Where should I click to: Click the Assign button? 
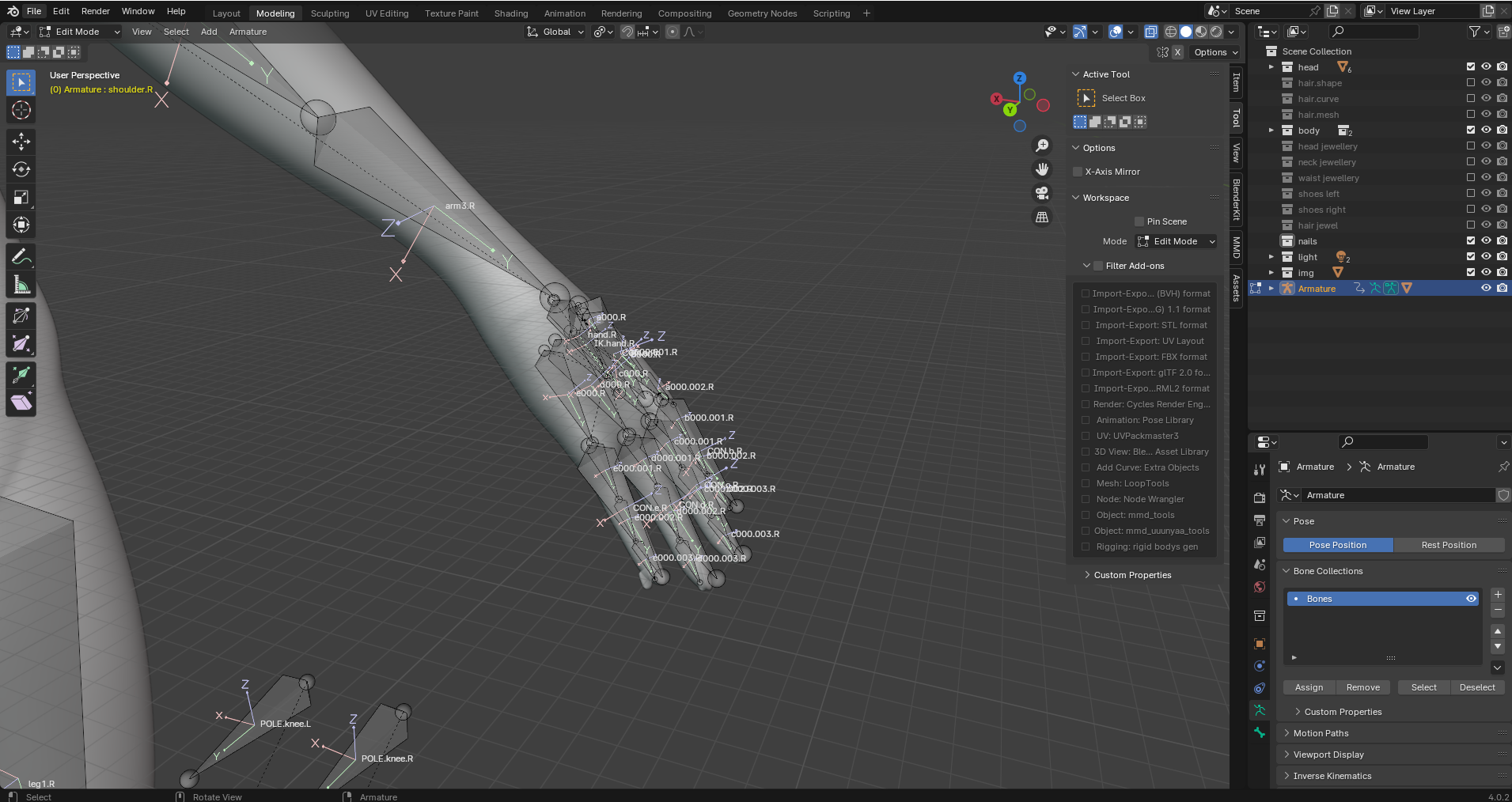(1309, 687)
